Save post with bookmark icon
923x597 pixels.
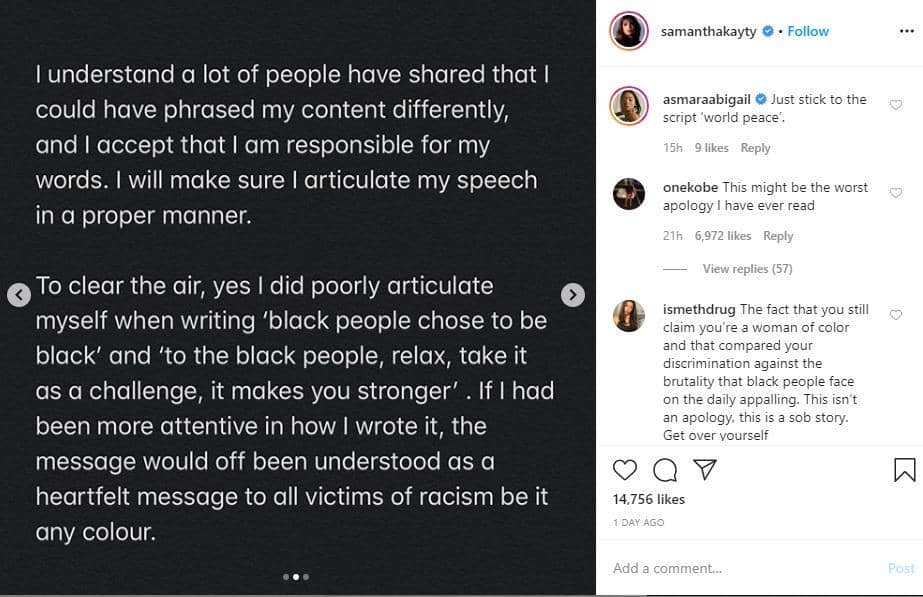pyautogui.click(x=904, y=470)
